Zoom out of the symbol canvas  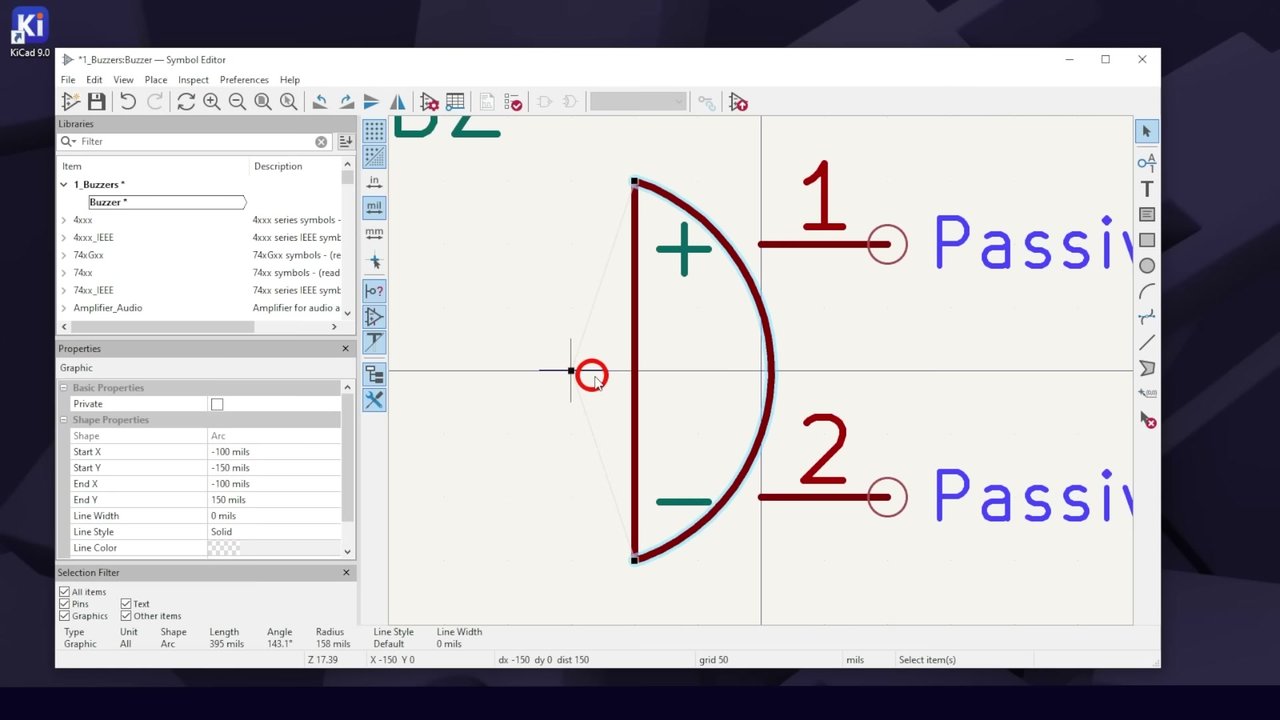pyautogui.click(x=237, y=102)
